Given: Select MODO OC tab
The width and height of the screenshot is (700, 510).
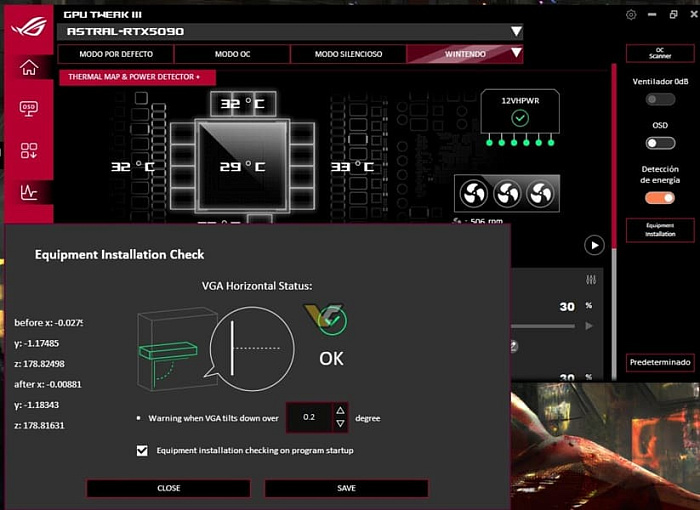Looking at the screenshot, I should [232, 54].
